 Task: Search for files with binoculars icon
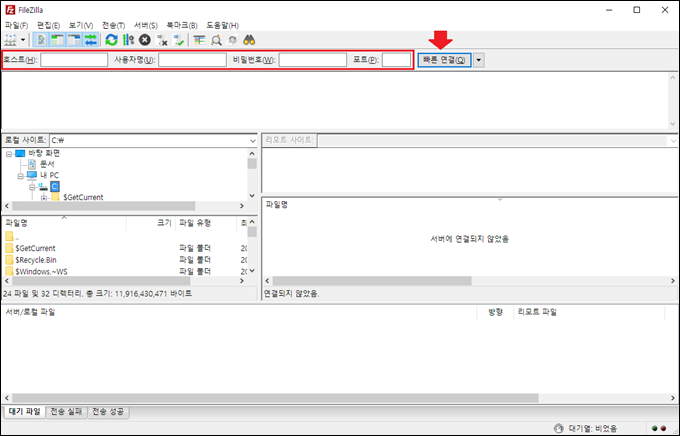click(x=249, y=40)
